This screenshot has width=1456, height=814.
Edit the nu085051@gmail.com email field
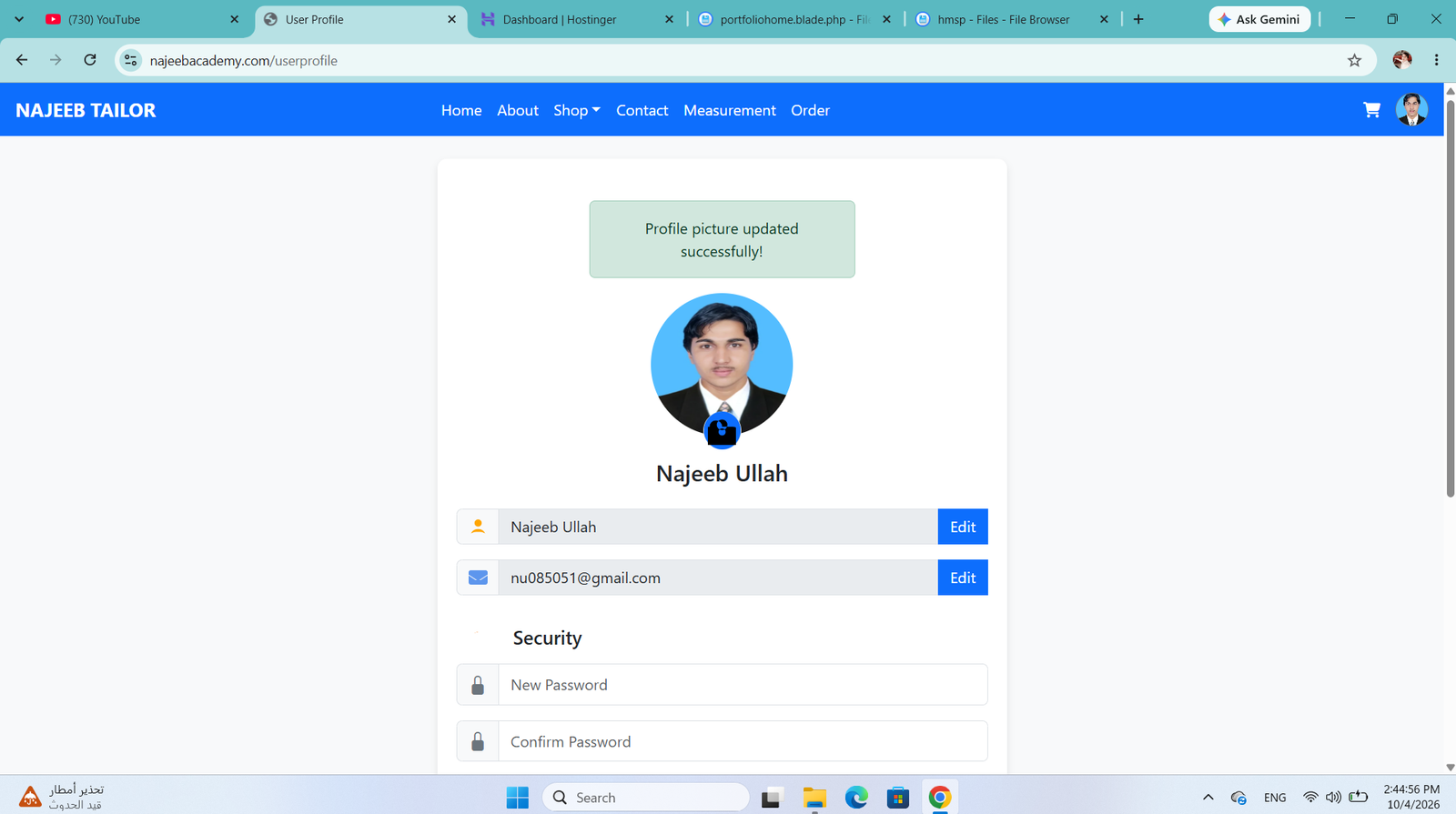pyautogui.click(x=963, y=578)
